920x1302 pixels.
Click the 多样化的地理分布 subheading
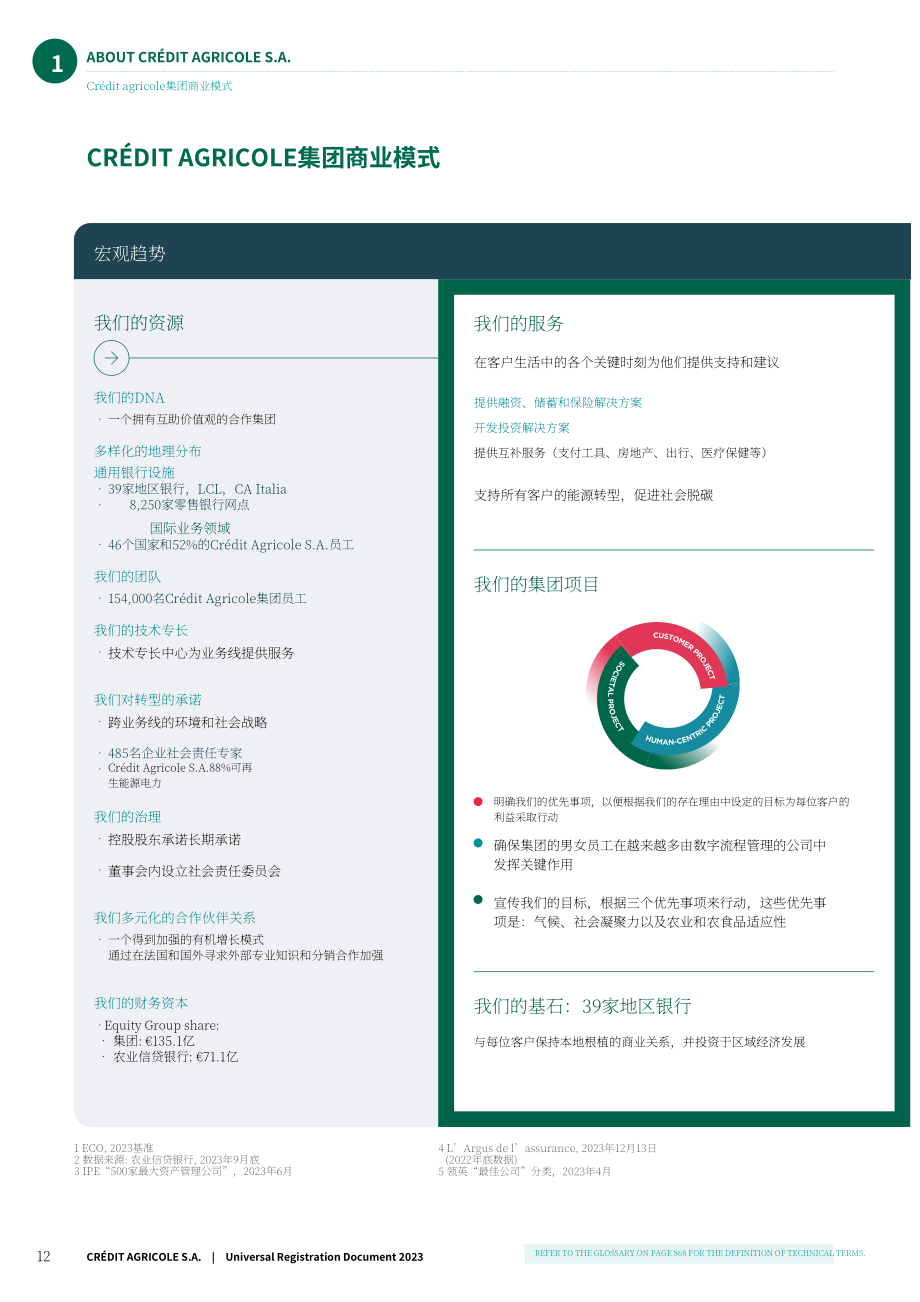coord(148,451)
